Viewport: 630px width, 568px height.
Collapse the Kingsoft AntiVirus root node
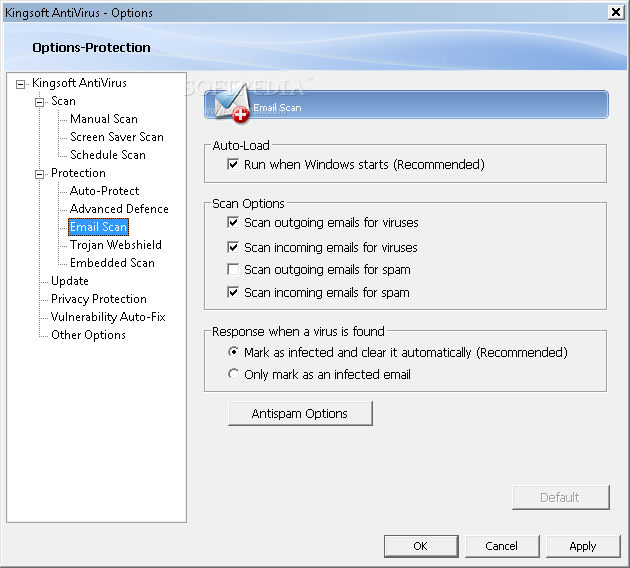(20, 84)
